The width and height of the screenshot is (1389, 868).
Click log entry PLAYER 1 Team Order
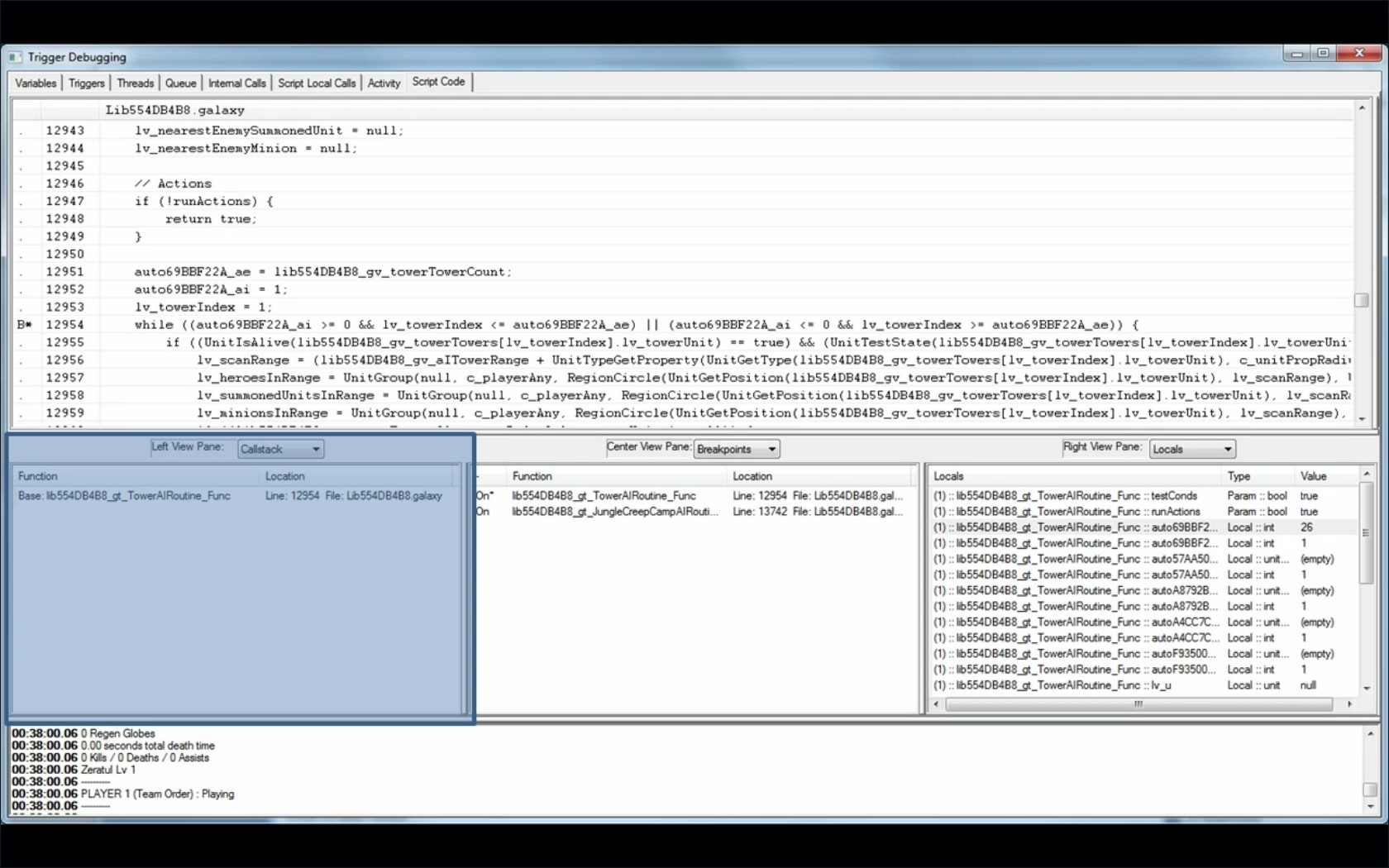point(157,794)
